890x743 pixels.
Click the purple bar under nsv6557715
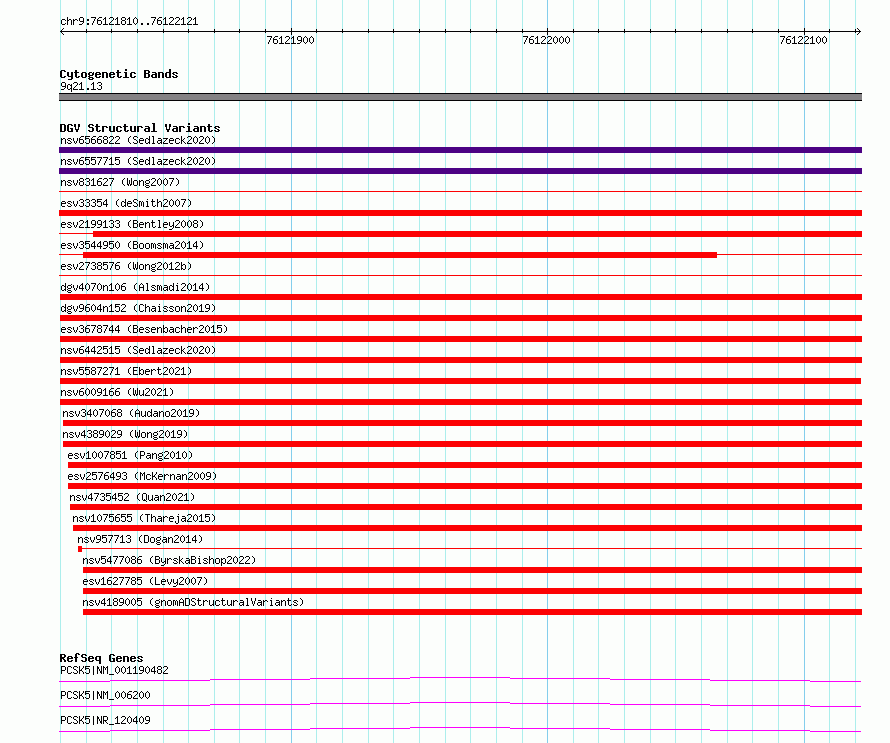(x=460, y=171)
